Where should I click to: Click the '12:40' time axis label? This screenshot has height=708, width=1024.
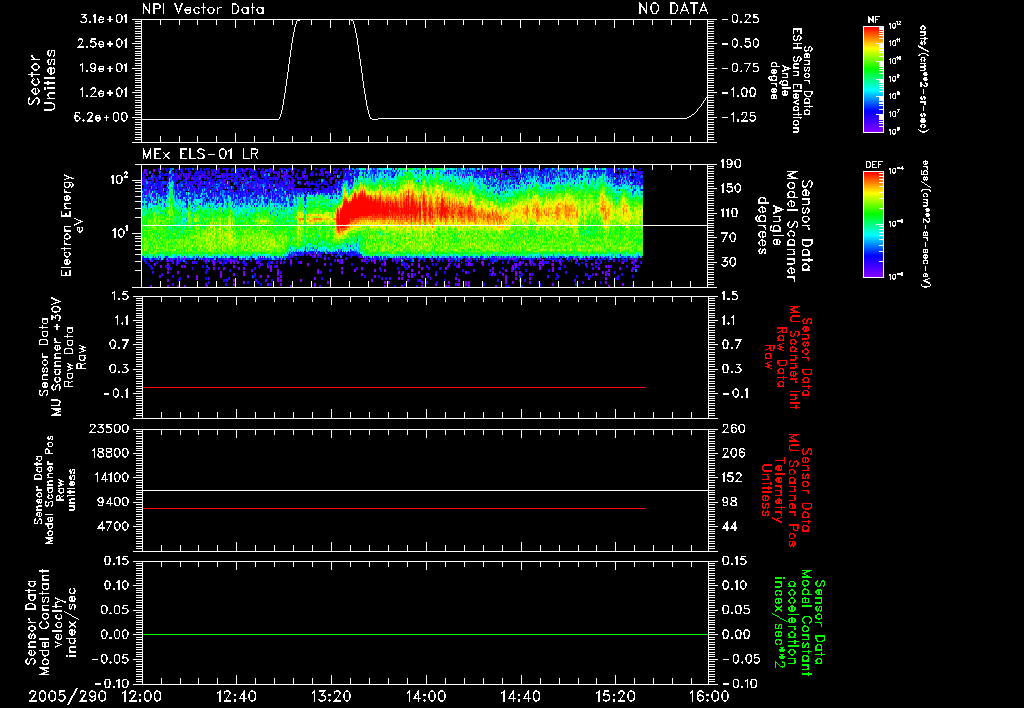point(236,696)
